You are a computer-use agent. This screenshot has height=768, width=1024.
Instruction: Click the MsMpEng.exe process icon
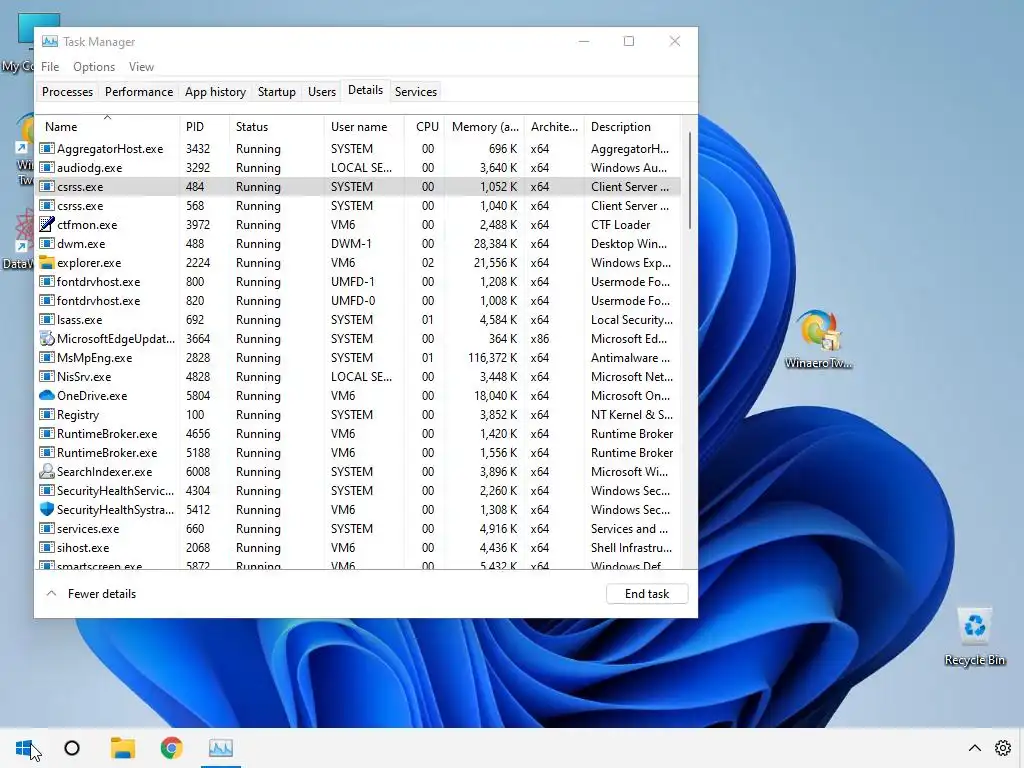tap(46, 357)
